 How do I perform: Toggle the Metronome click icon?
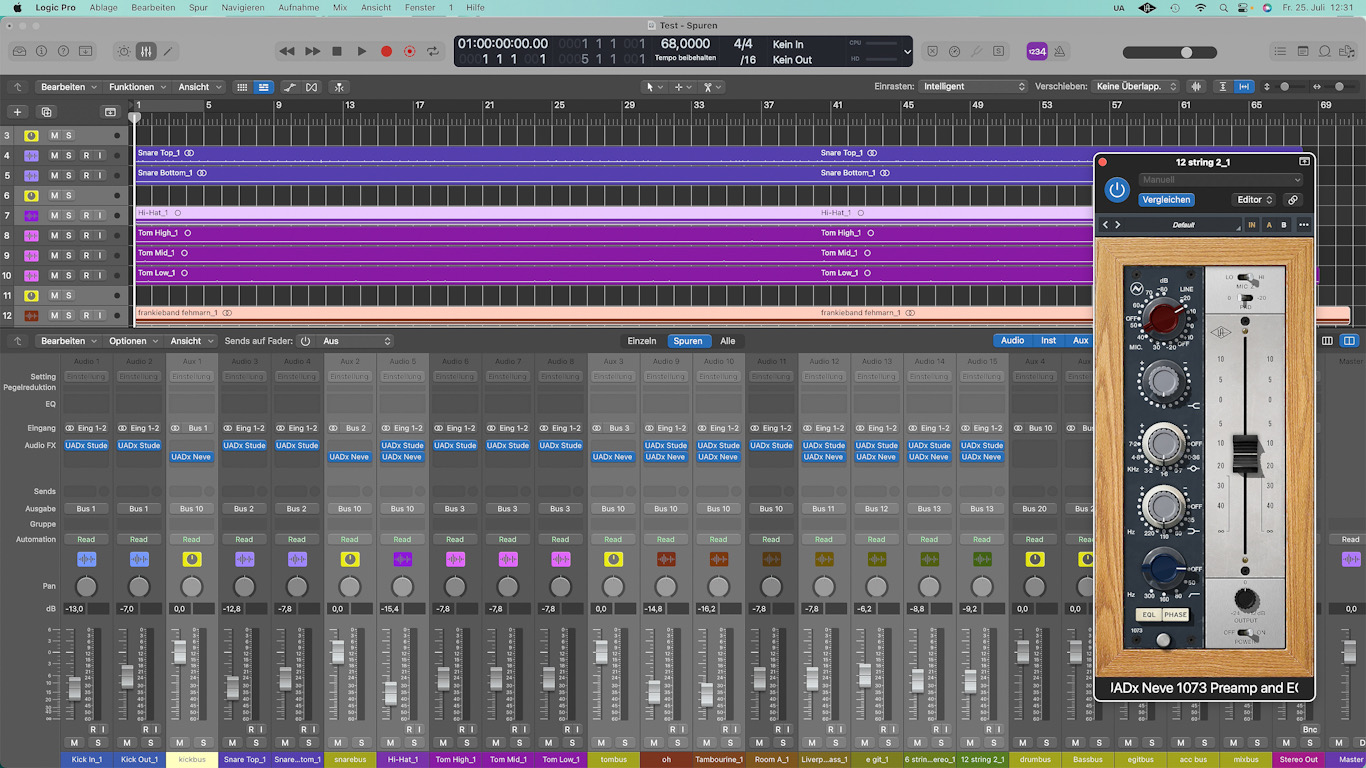[x=1060, y=51]
